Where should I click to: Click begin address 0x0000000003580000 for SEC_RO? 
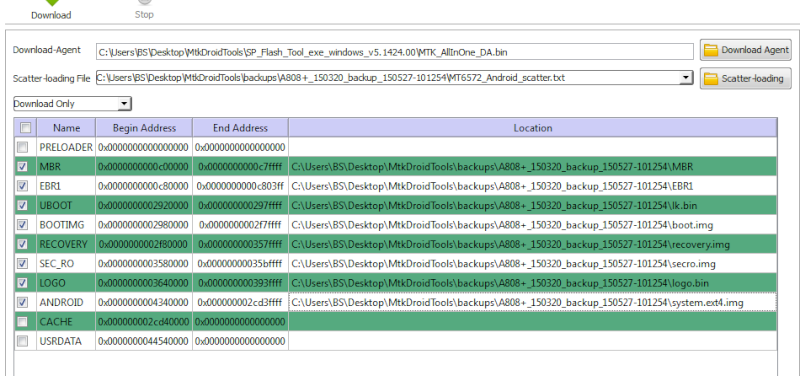[144, 264]
